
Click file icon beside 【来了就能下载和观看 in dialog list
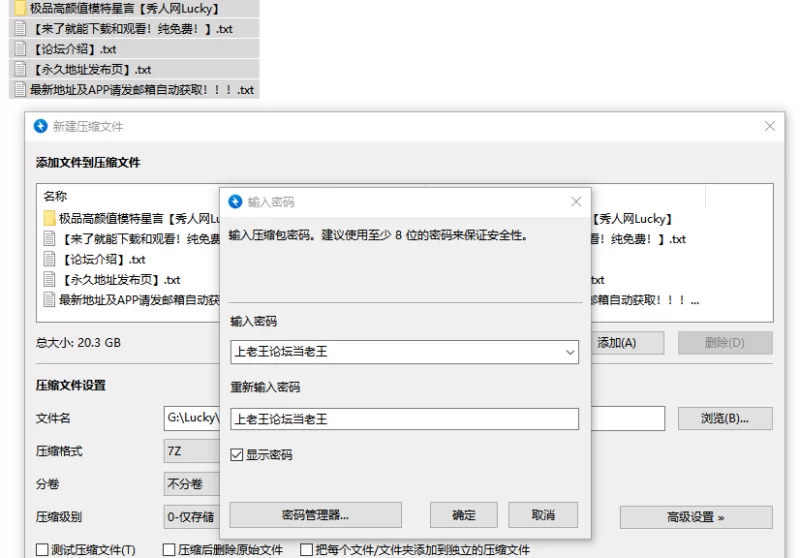pos(49,239)
